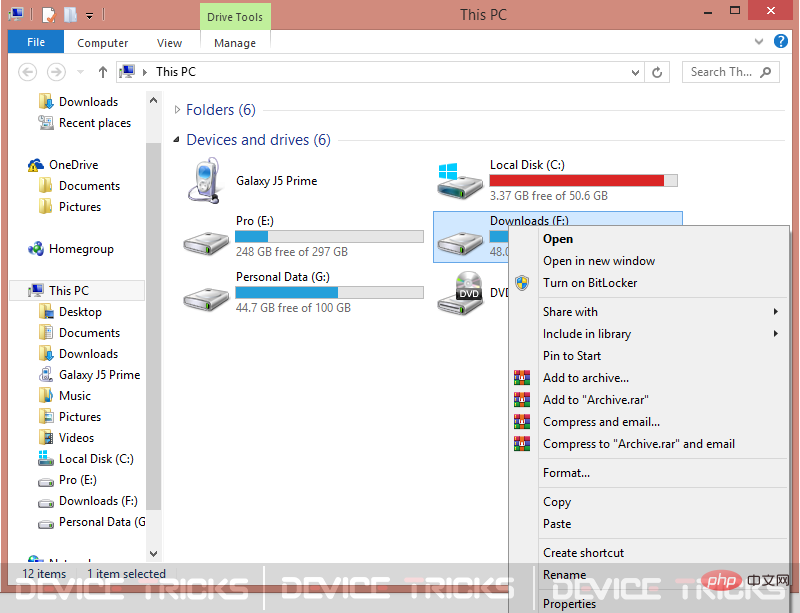This screenshot has width=800, height=613.
Task: Open the Share with submenu arrow
Action: click(x=776, y=311)
